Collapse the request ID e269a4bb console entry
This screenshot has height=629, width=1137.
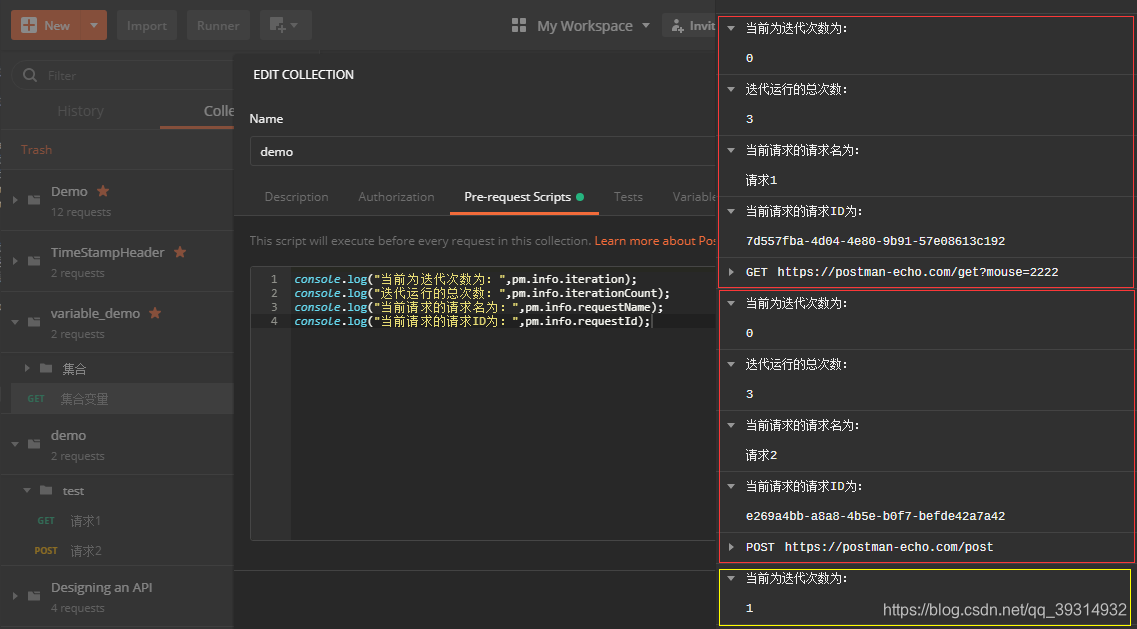pos(732,486)
